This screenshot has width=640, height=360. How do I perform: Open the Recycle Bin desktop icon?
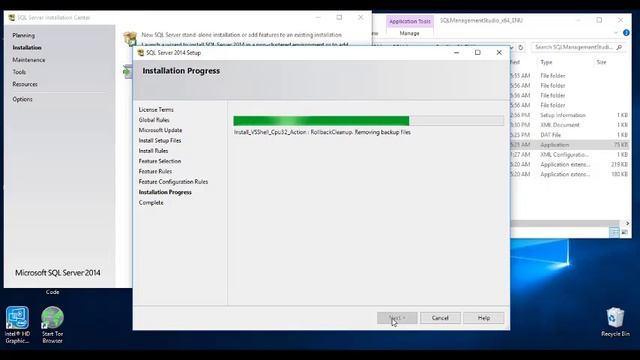[615, 322]
